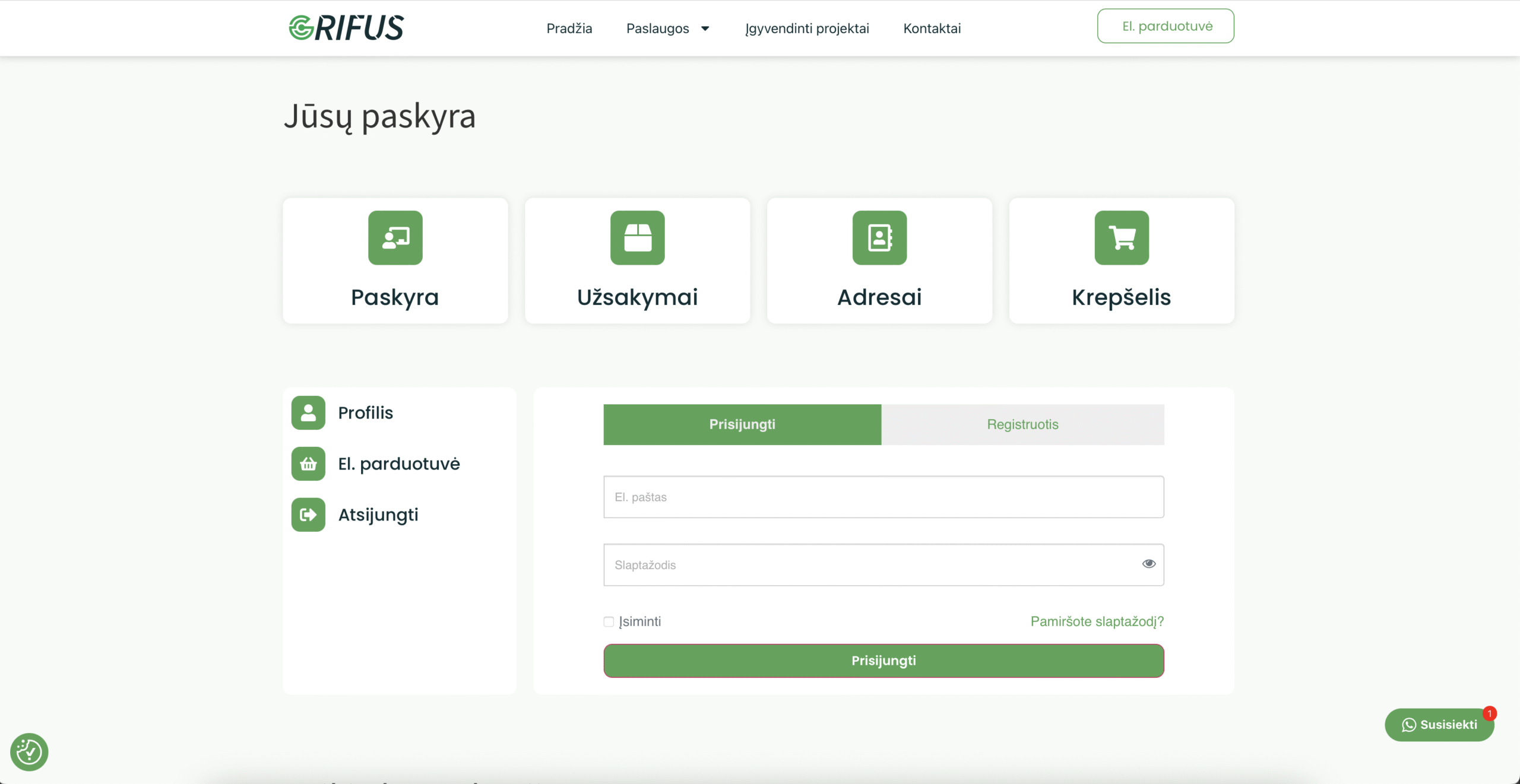1520x784 pixels.
Task: Switch to the Registruotis tab
Action: [1022, 425]
